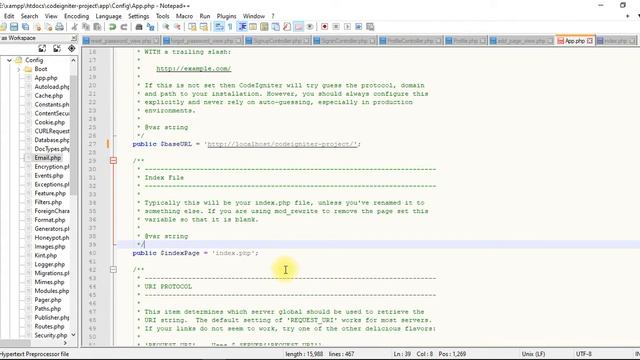Image resolution: width=640 pixels, height=360 pixels.
Task: Select Logger.php in the Config tree
Action: pyautogui.click(x=49, y=264)
